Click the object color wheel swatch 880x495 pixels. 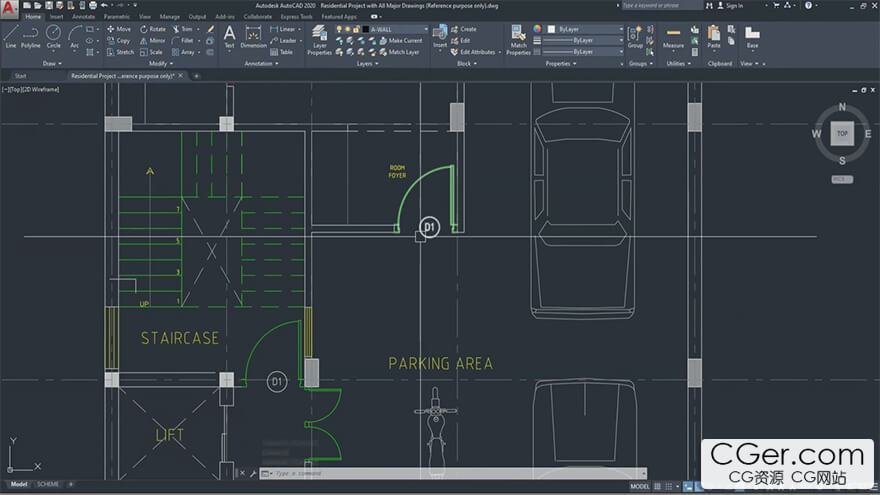click(537, 29)
